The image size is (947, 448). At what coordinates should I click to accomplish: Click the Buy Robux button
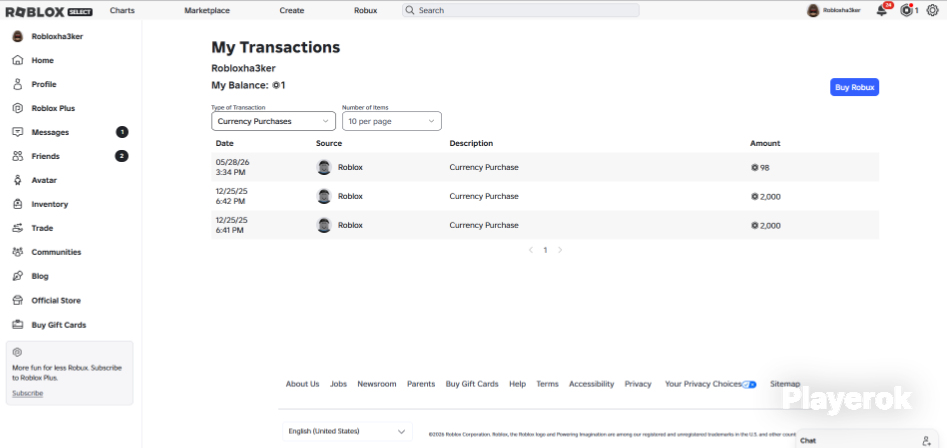(x=855, y=87)
